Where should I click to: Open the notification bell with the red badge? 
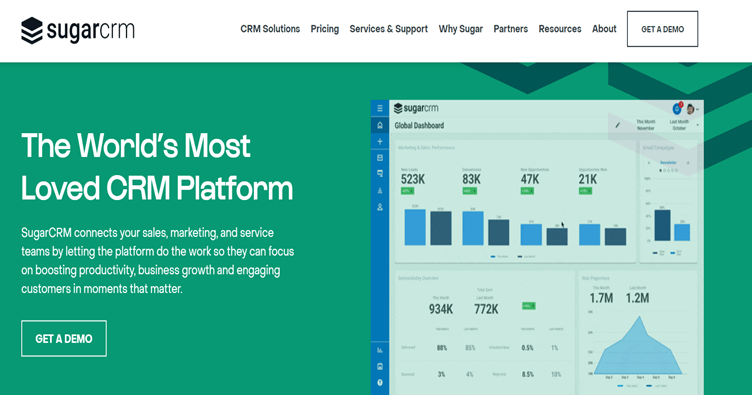[677, 108]
